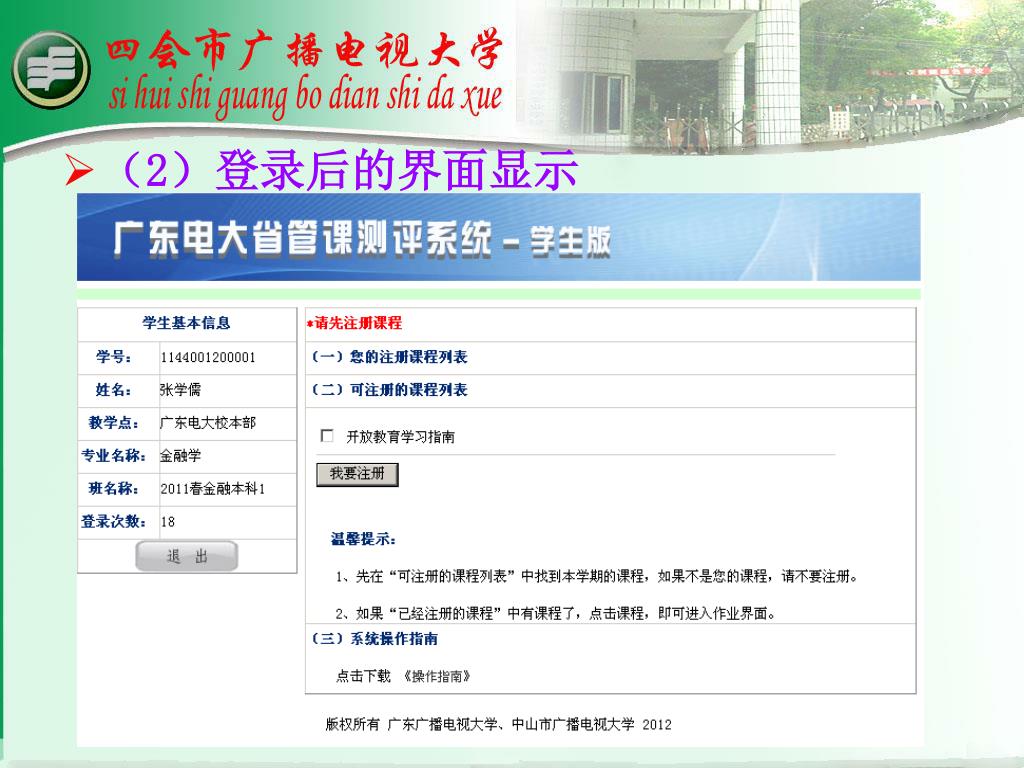Click the 广东电大校本部 teaching site value
The width and height of the screenshot is (1024, 768).
[208, 423]
